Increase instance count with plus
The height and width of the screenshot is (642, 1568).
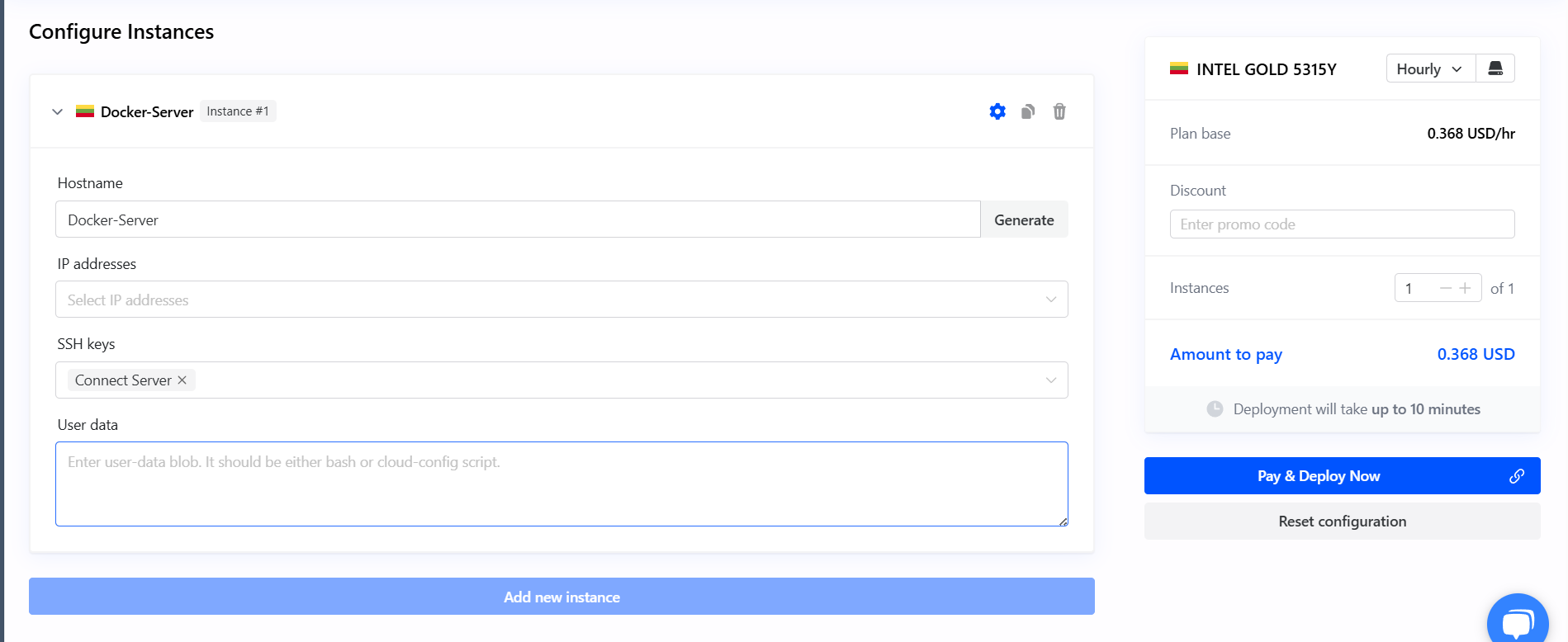tap(1466, 288)
